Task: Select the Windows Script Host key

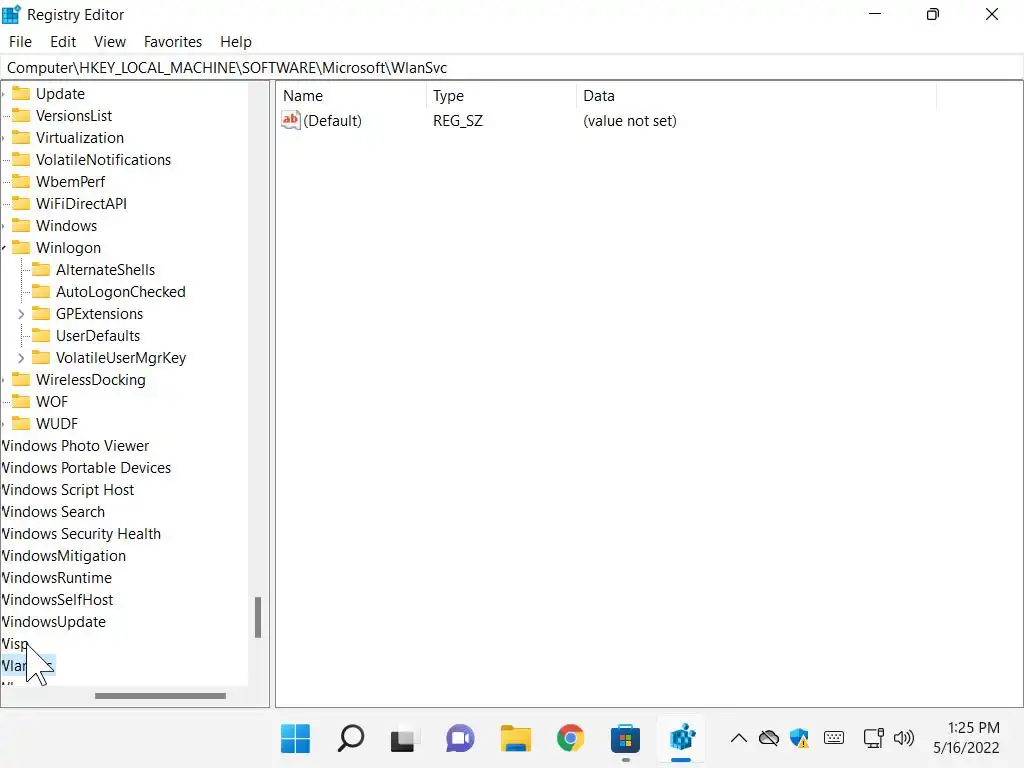Action: tap(68, 490)
